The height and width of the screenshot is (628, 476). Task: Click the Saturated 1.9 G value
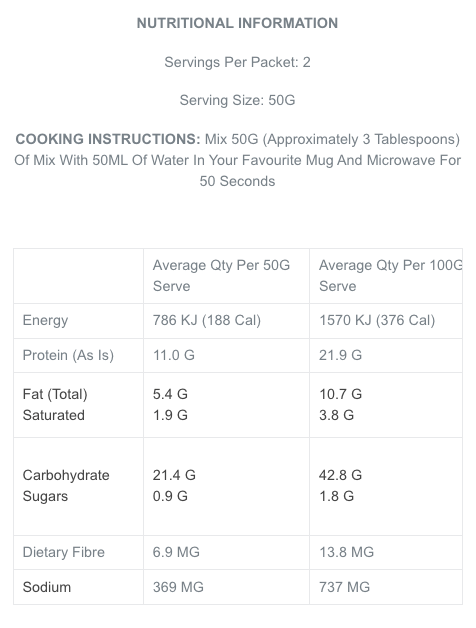coord(170,415)
